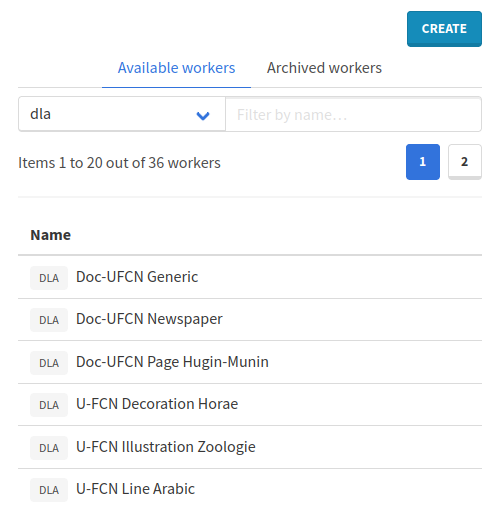Select pagination page 1 button

click(x=423, y=162)
